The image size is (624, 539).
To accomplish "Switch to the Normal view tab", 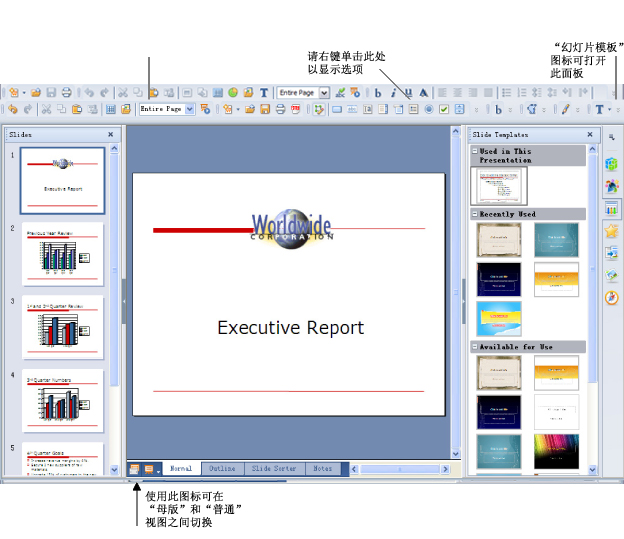I will (x=181, y=469).
